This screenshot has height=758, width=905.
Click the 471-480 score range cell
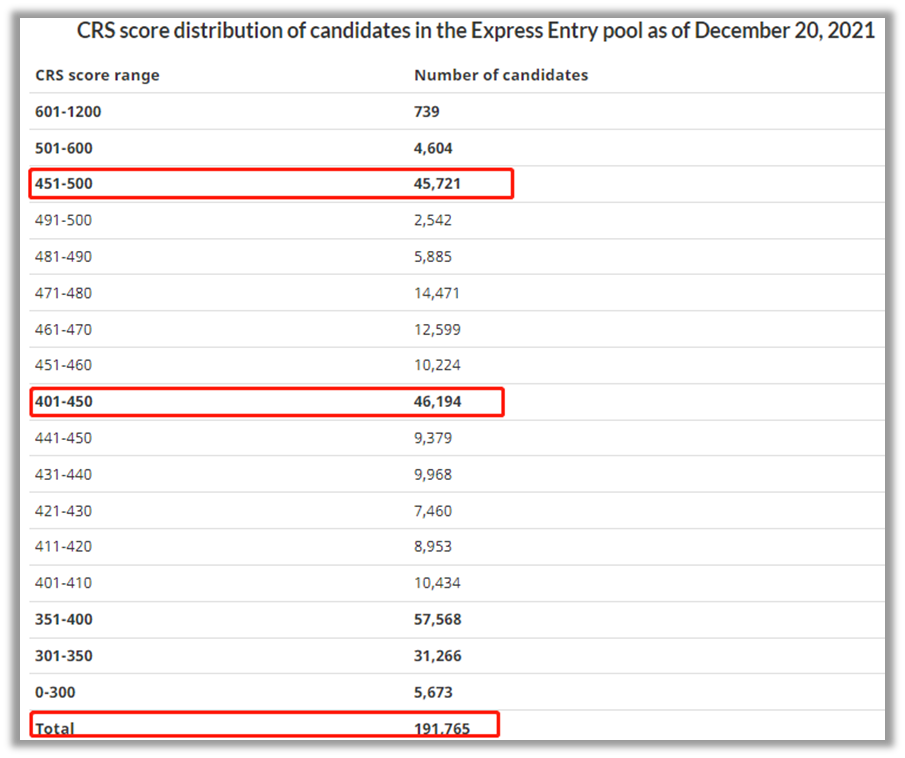pyautogui.click(x=63, y=293)
